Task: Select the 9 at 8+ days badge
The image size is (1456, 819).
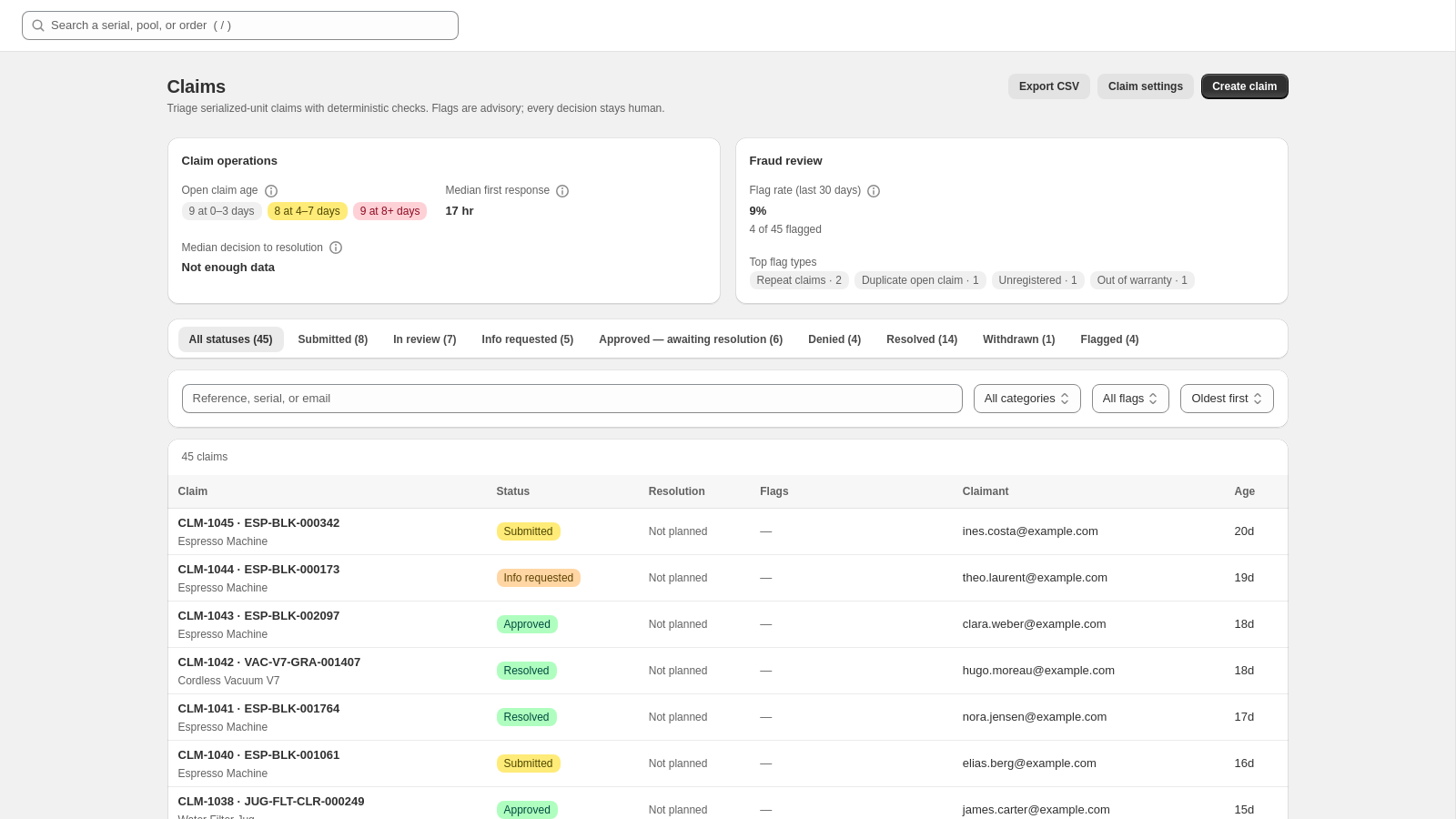Action: click(389, 211)
